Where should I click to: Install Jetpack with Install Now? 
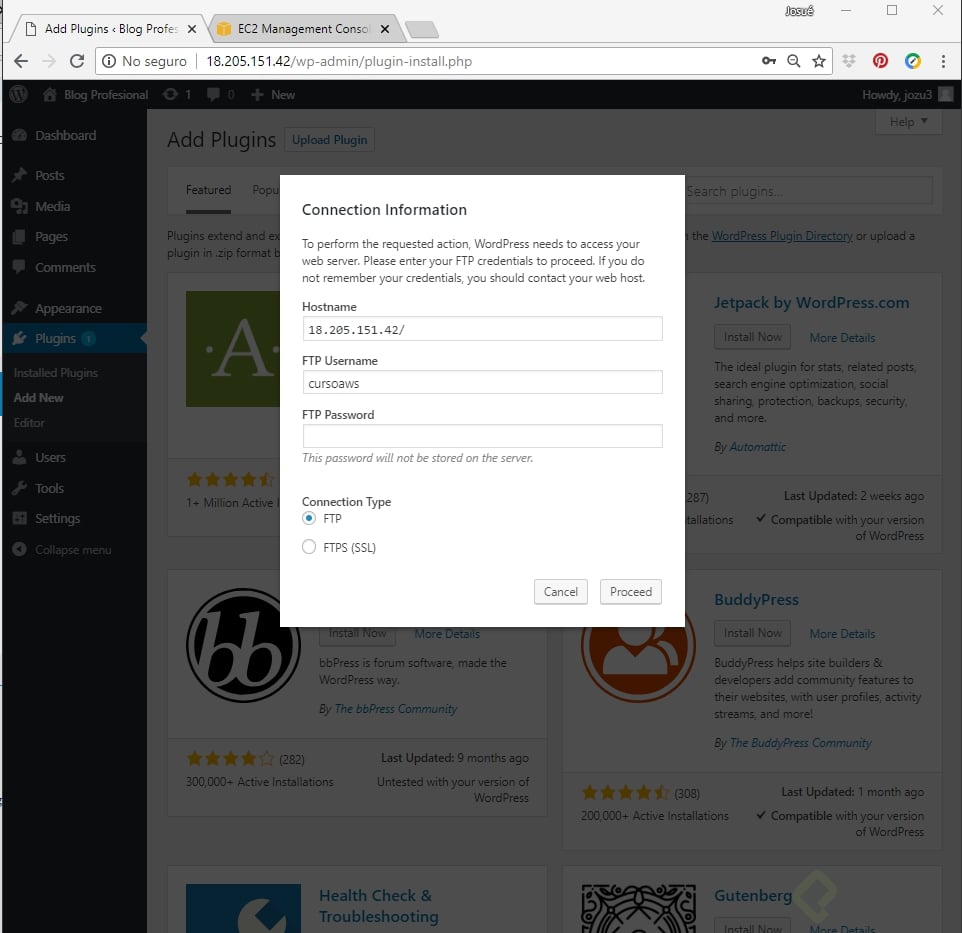pos(752,337)
